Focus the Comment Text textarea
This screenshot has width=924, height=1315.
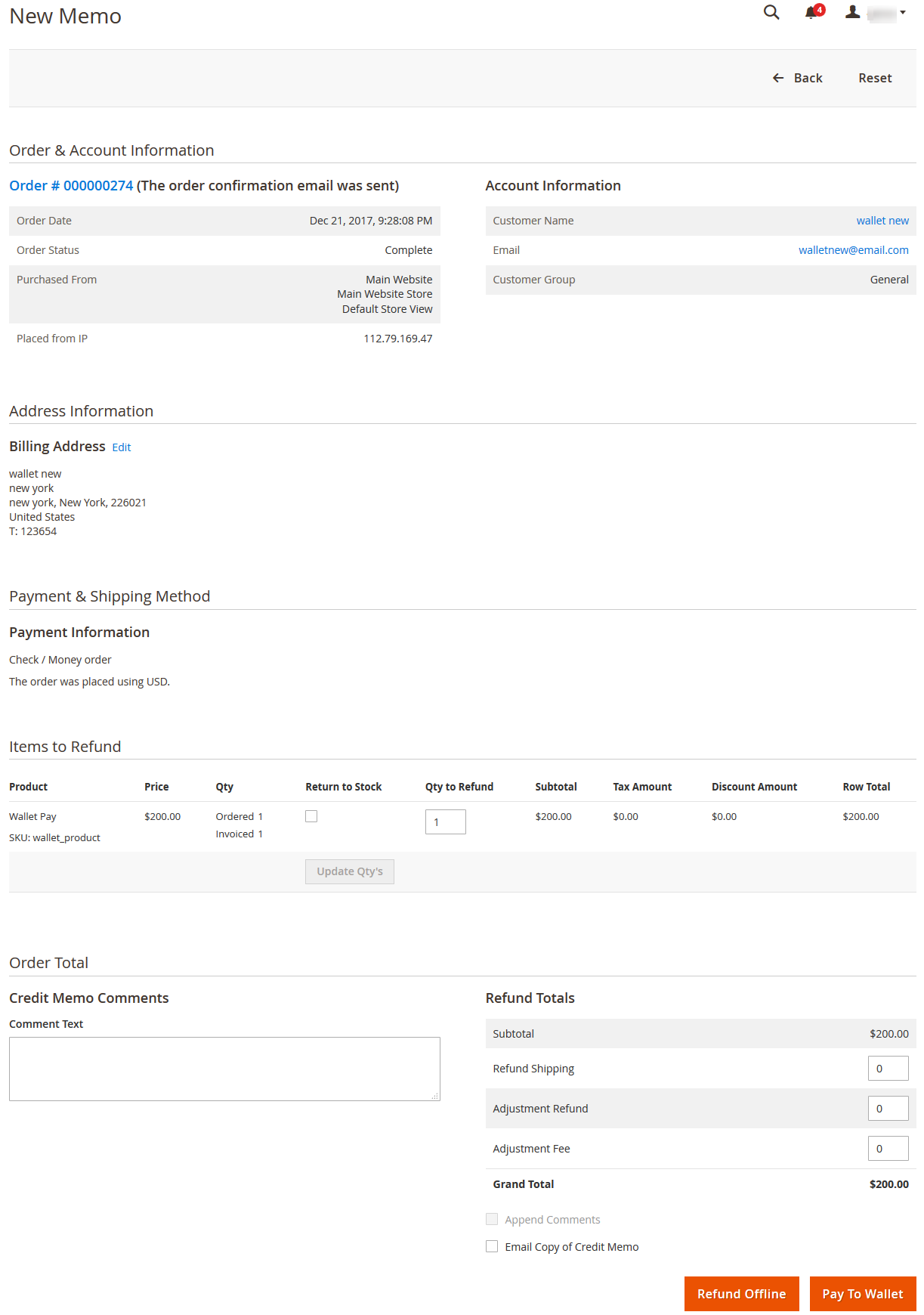tap(224, 1069)
